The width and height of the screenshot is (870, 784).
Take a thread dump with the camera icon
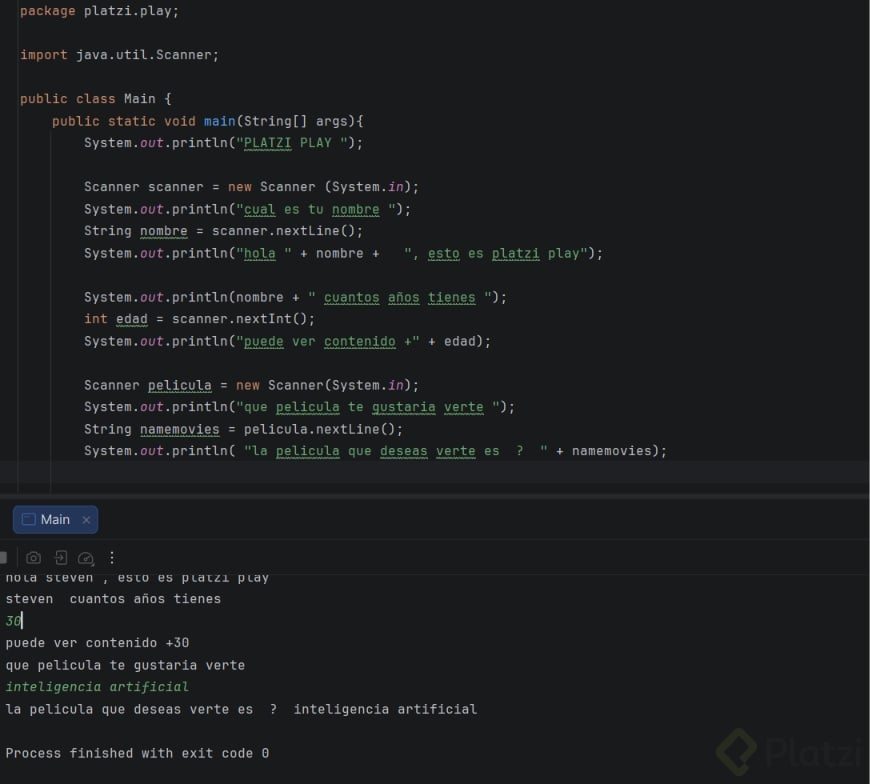33,558
